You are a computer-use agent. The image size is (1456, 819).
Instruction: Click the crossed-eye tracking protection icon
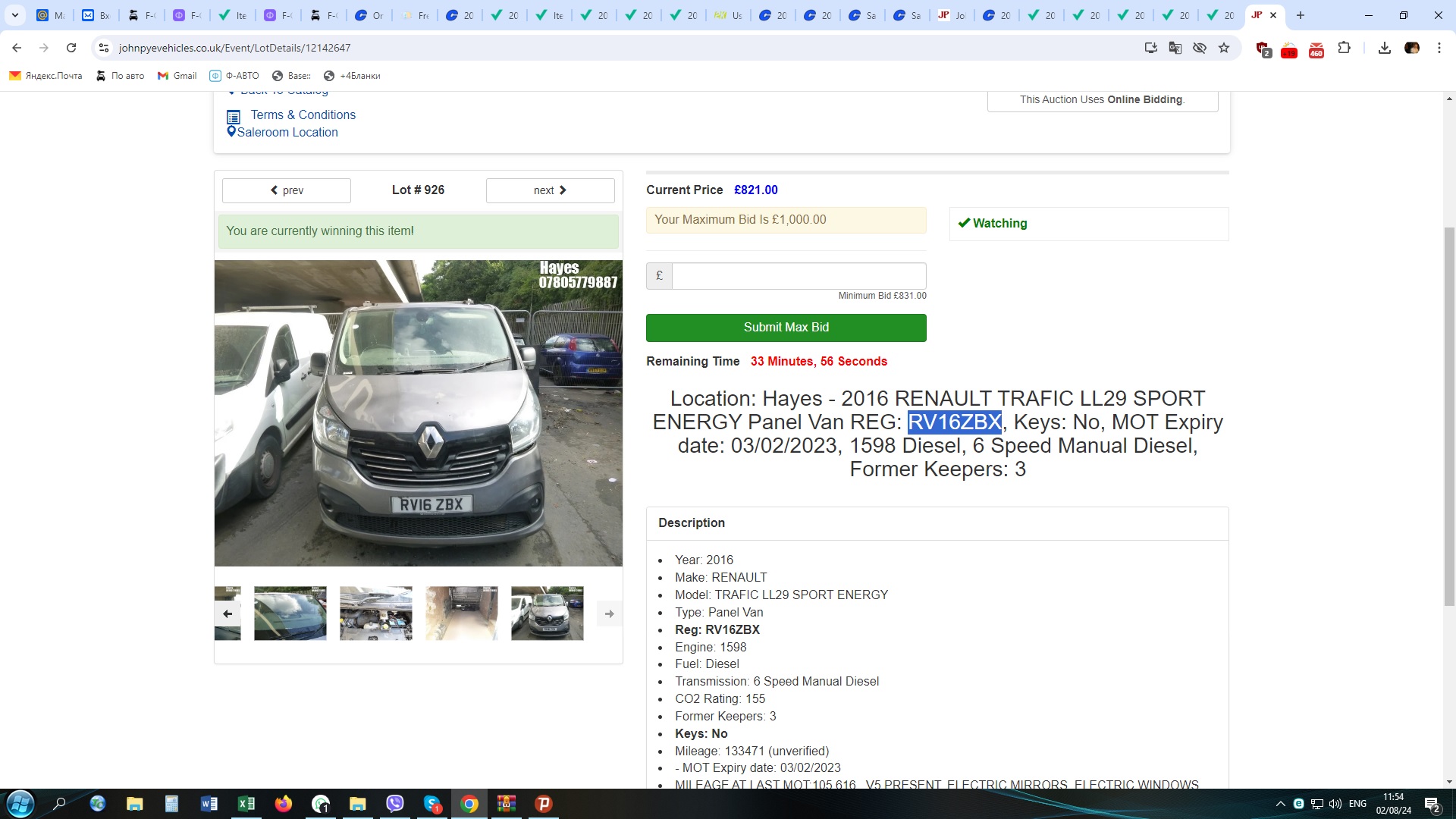tap(1200, 48)
